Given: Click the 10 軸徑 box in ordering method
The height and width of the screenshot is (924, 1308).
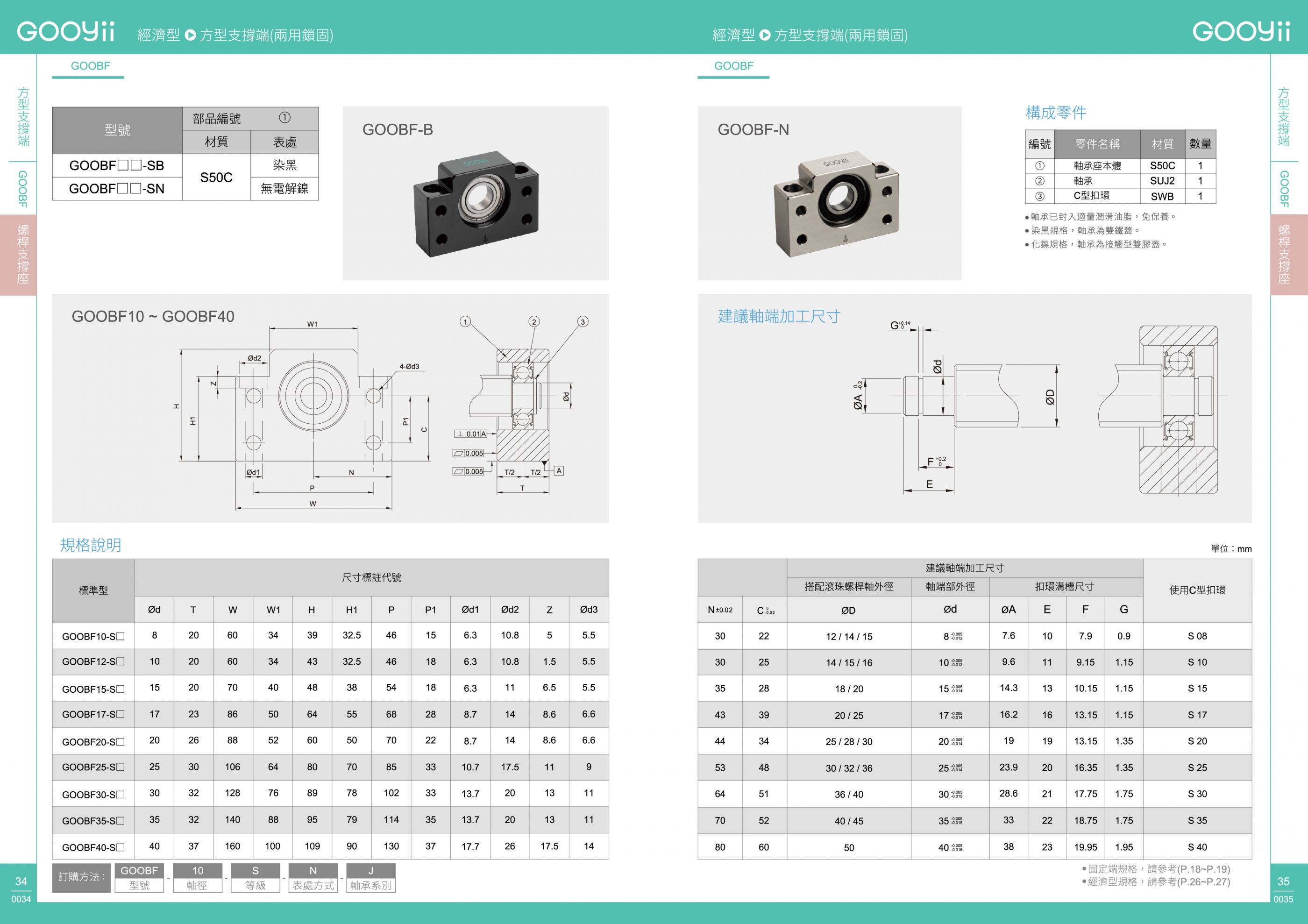Looking at the screenshot, I should pyautogui.click(x=197, y=878).
